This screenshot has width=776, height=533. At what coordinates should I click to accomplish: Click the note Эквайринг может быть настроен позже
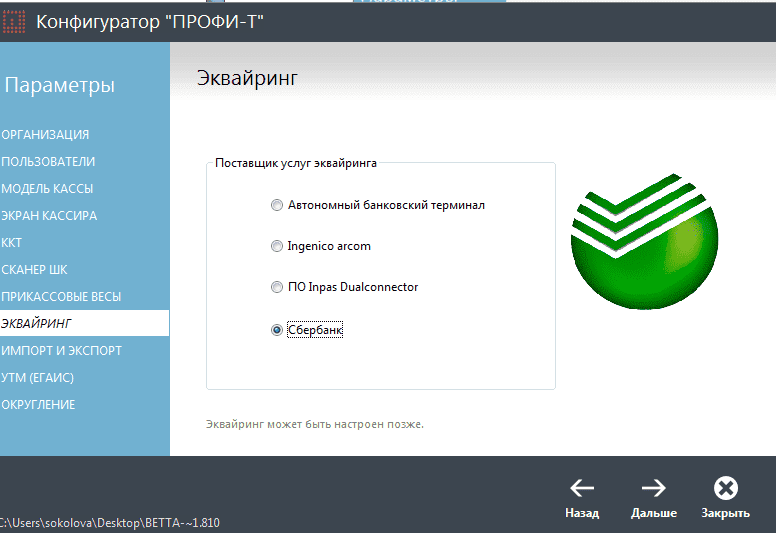click(315, 424)
